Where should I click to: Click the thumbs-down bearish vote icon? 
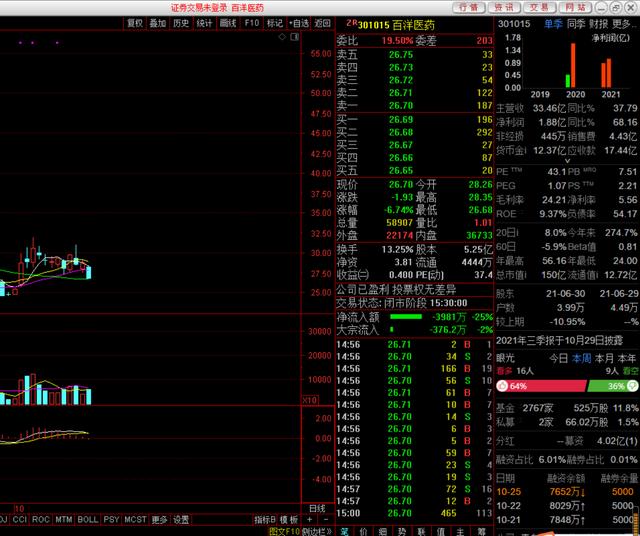pos(632,386)
